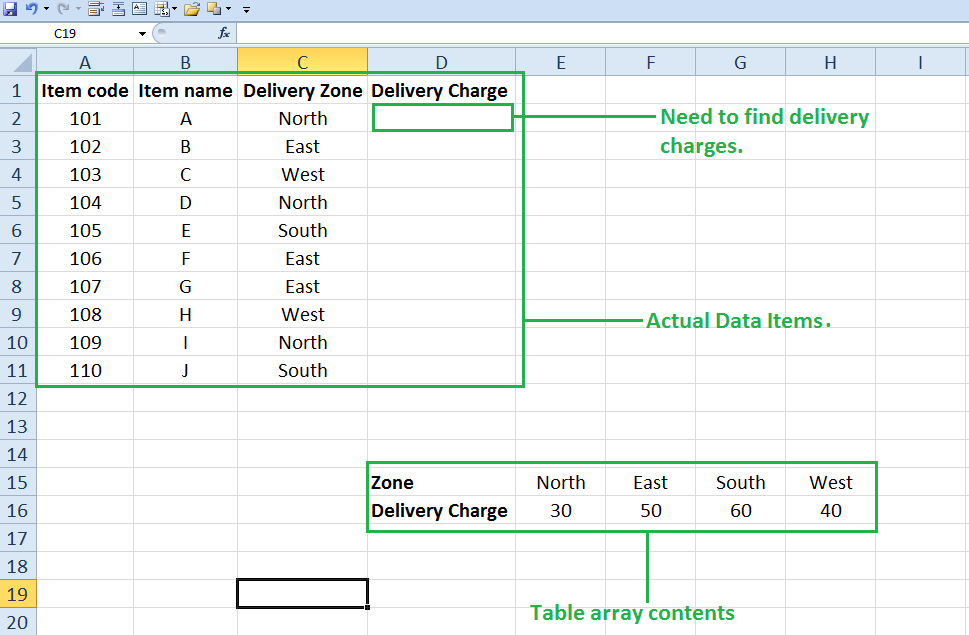Click inside the formula bar
The width and height of the screenshot is (969, 635).
coord(400,31)
